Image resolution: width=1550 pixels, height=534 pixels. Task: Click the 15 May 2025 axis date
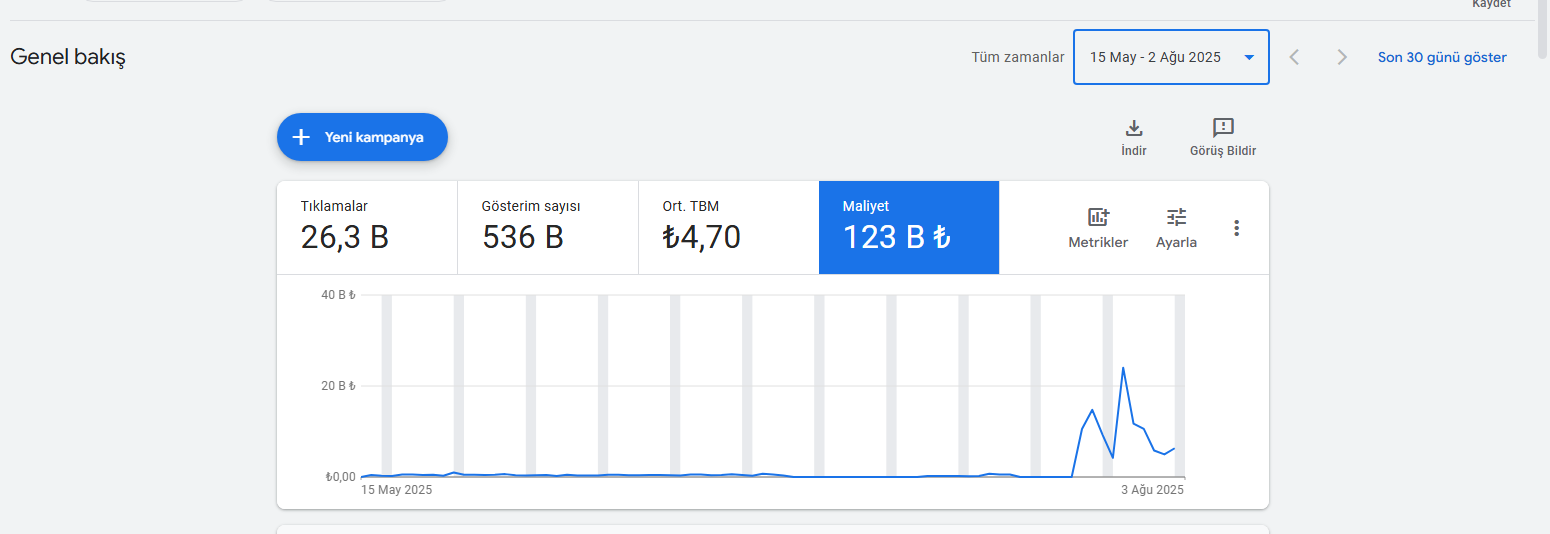tap(397, 490)
